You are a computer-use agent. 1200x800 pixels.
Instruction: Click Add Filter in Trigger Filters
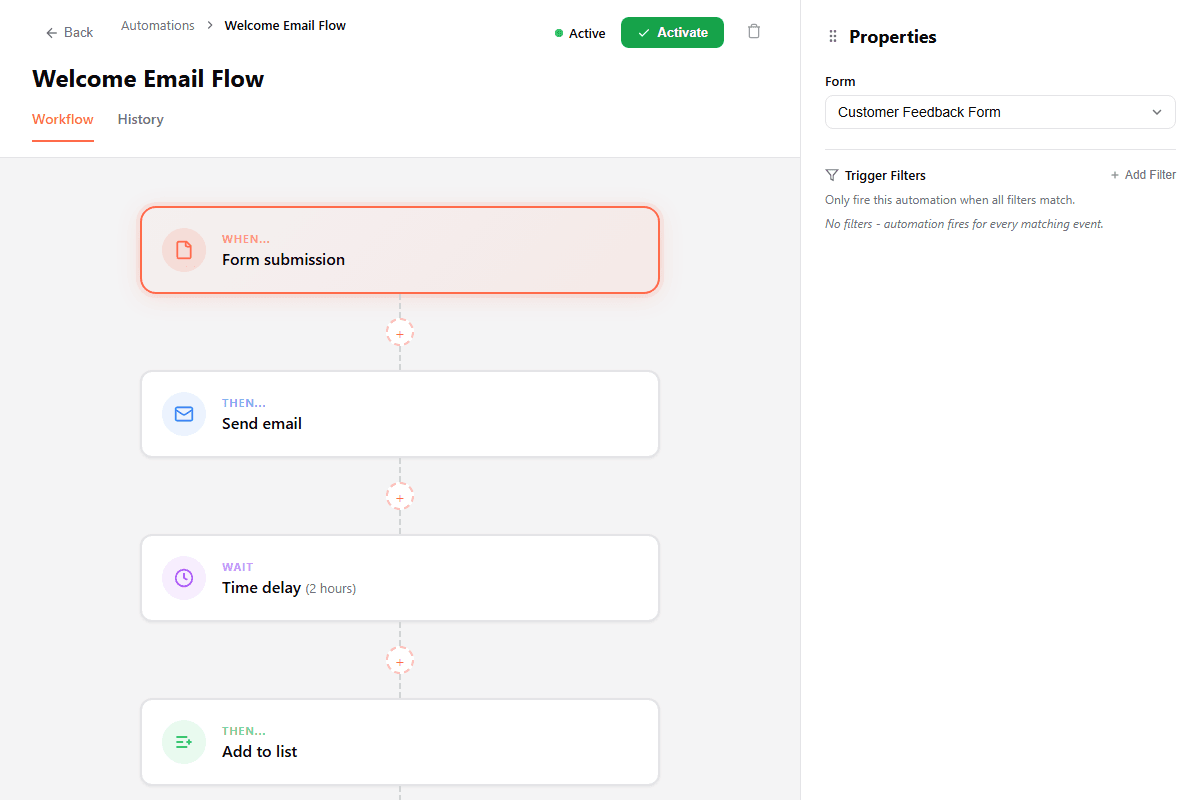coord(1143,174)
